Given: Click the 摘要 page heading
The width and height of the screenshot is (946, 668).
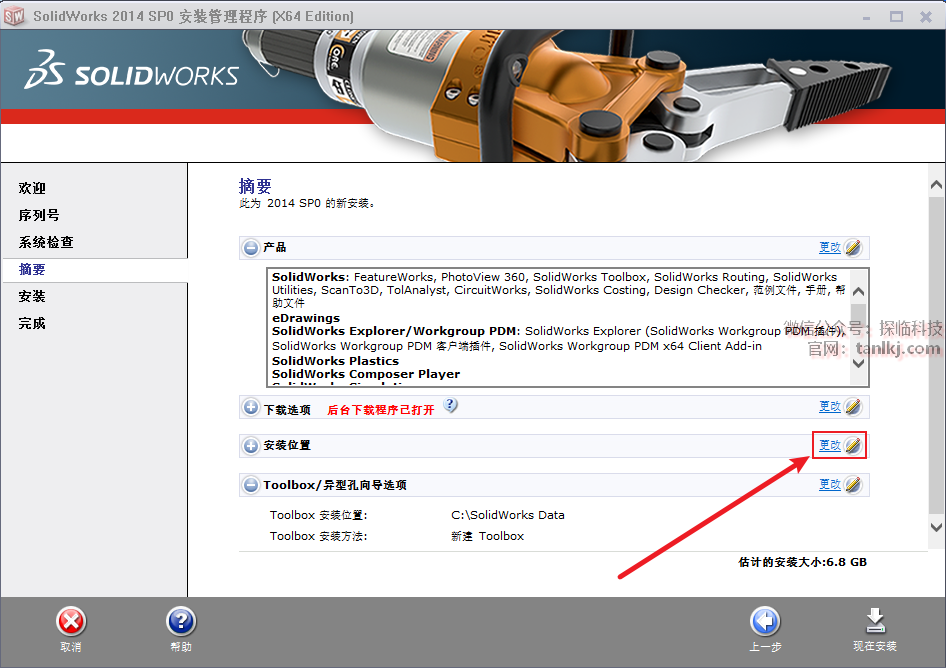Looking at the screenshot, I should point(255,186).
